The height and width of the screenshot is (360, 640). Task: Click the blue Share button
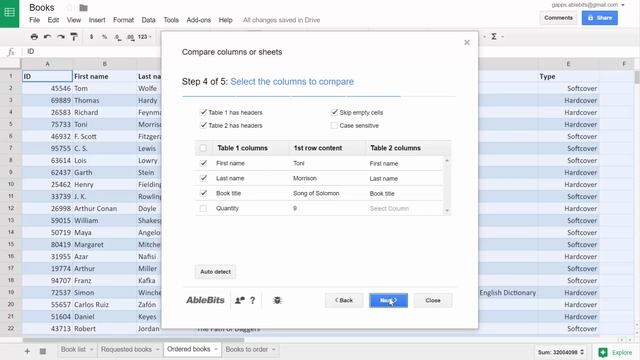click(600, 18)
